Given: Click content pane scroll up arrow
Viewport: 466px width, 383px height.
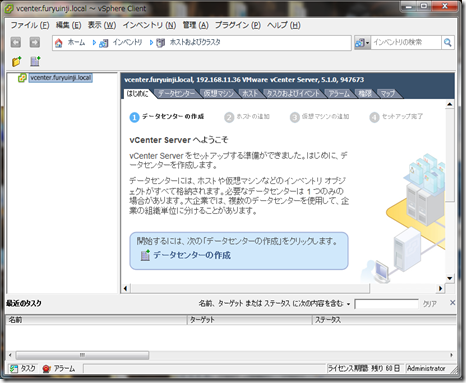Looking at the screenshot, I should pos(450,104).
